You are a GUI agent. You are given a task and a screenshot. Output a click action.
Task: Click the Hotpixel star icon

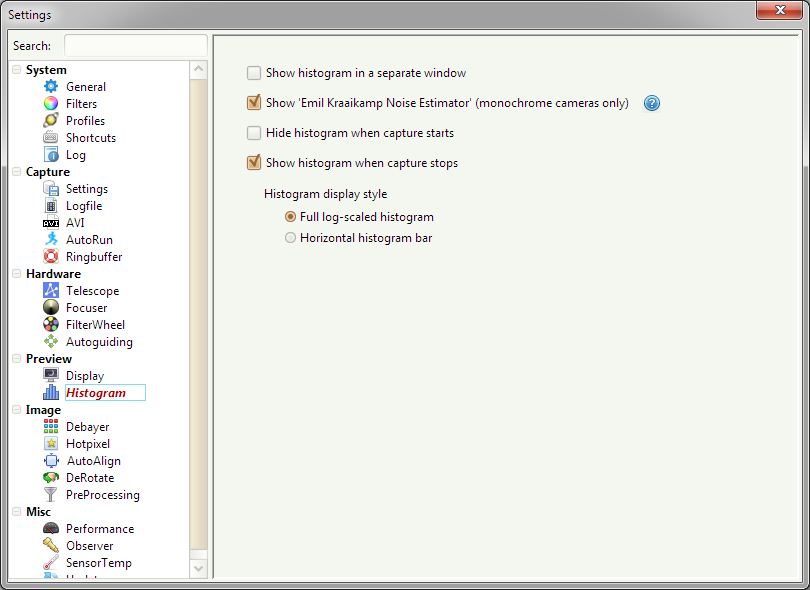[51, 444]
